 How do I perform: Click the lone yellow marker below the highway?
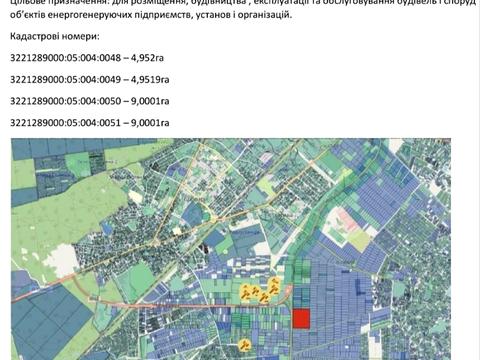coord(245,345)
